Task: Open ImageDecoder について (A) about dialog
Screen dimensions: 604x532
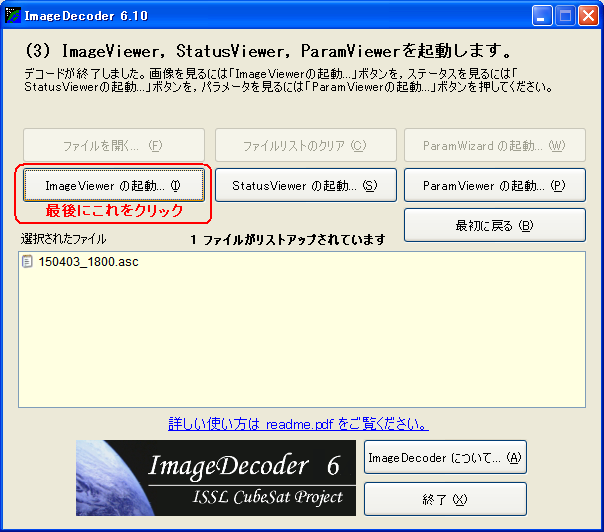Action: (445, 458)
